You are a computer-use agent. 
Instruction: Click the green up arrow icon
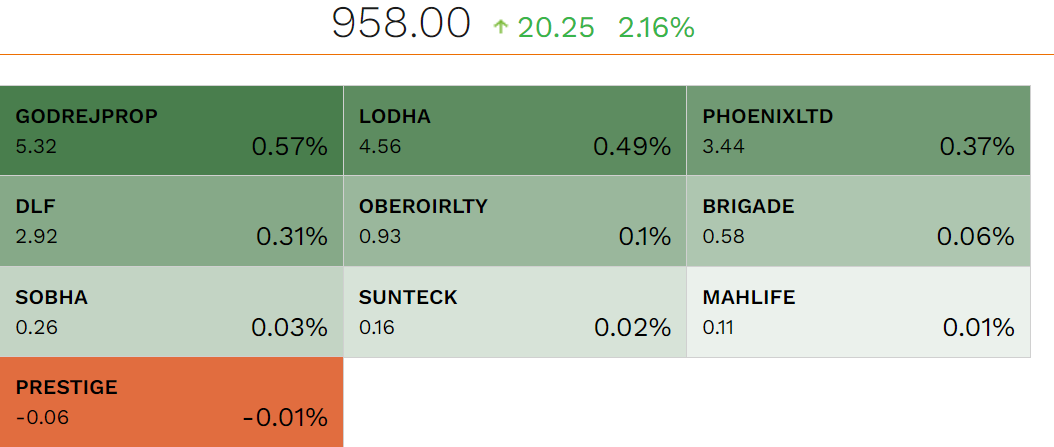point(501,28)
